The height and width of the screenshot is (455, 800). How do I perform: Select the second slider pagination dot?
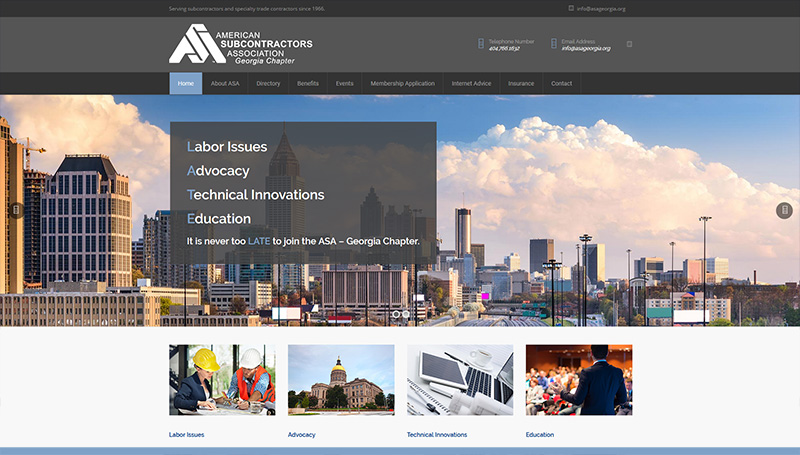406,314
